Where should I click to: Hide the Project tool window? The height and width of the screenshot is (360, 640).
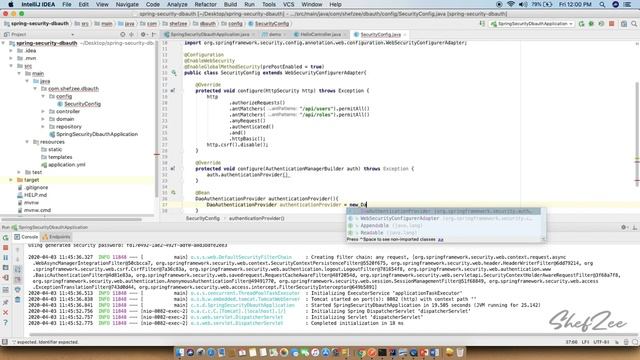coord(153,35)
